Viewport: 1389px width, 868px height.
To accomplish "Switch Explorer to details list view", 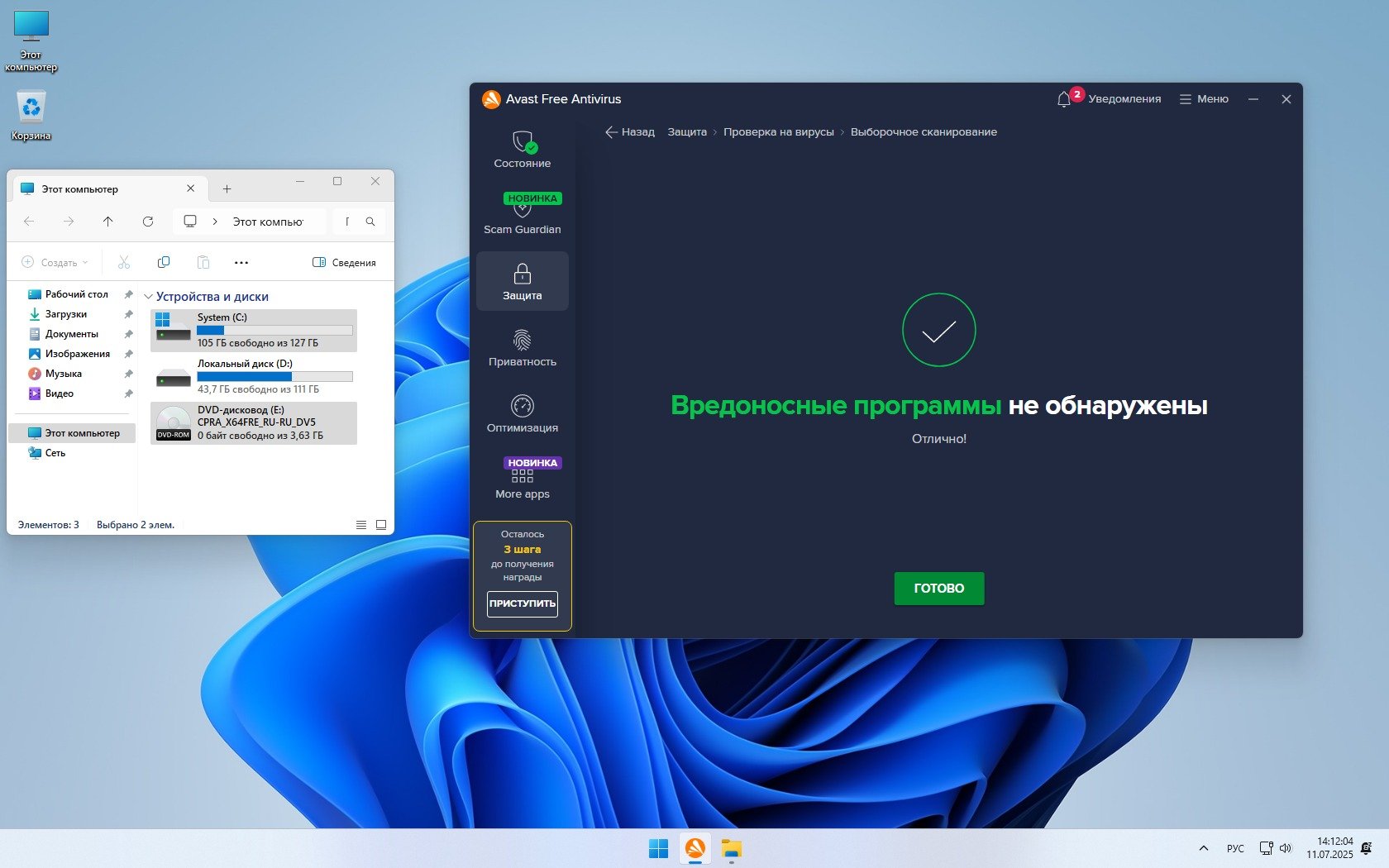I will click(x=361, y=525).
